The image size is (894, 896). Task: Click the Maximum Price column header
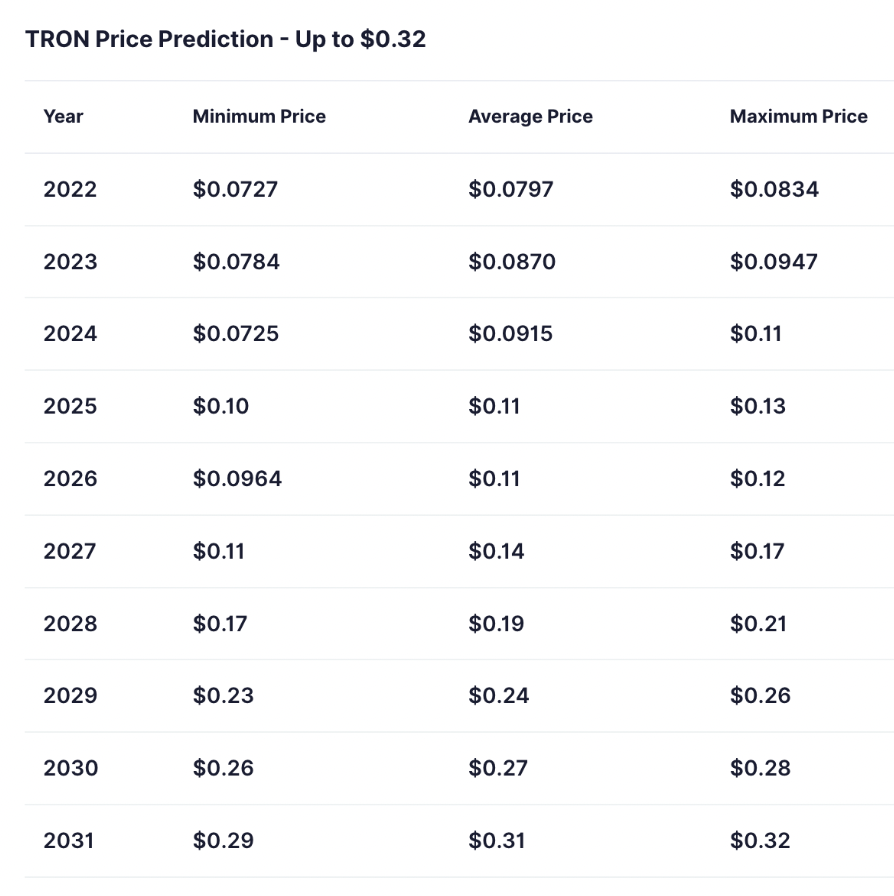click(x=798, y=116)
